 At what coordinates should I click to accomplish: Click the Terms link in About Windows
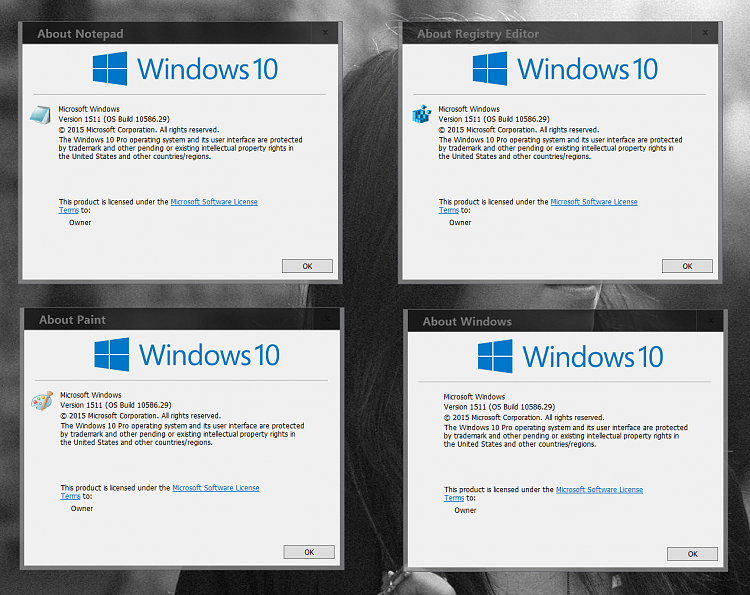pyautogui.click(x=454, y=498)
